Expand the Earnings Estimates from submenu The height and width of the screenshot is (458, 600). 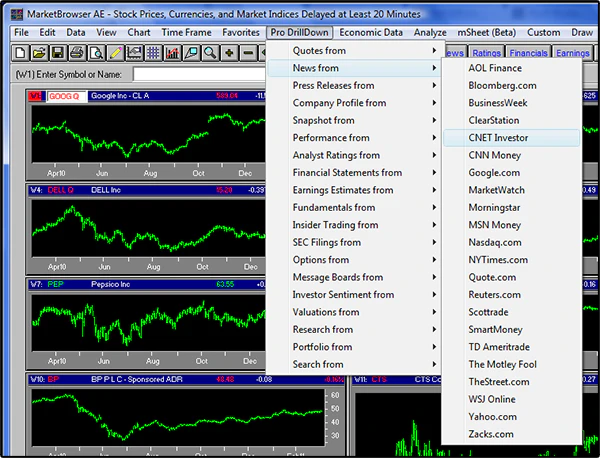click(x=354, y=190)
